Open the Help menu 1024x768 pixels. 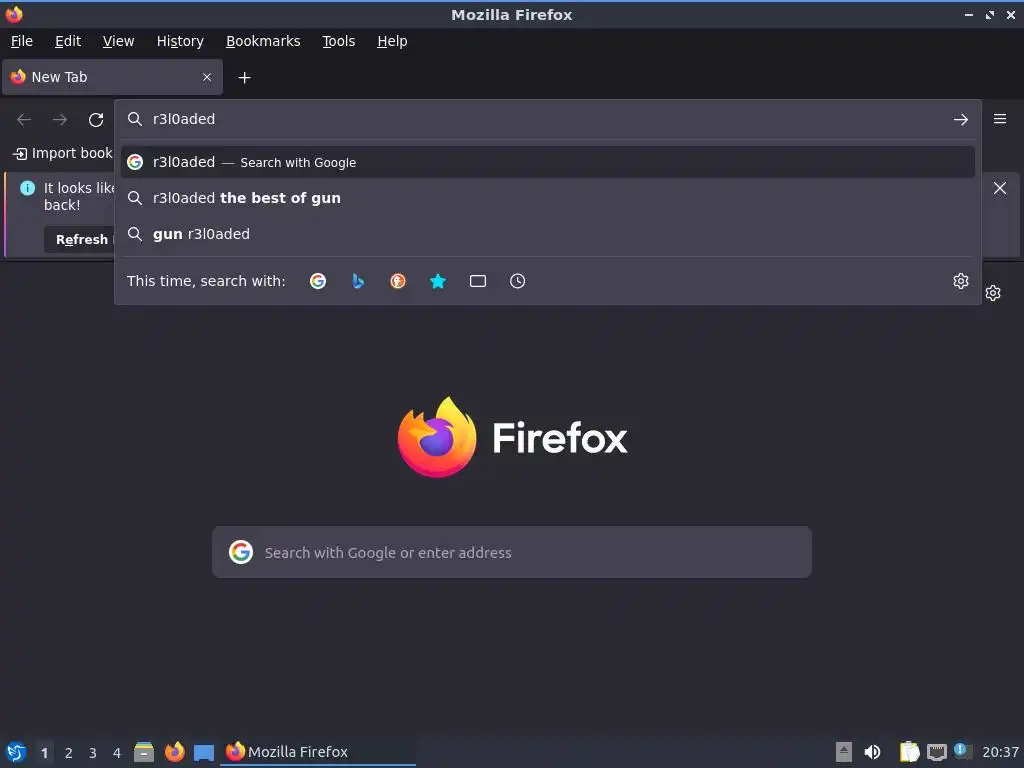point(392,41)
